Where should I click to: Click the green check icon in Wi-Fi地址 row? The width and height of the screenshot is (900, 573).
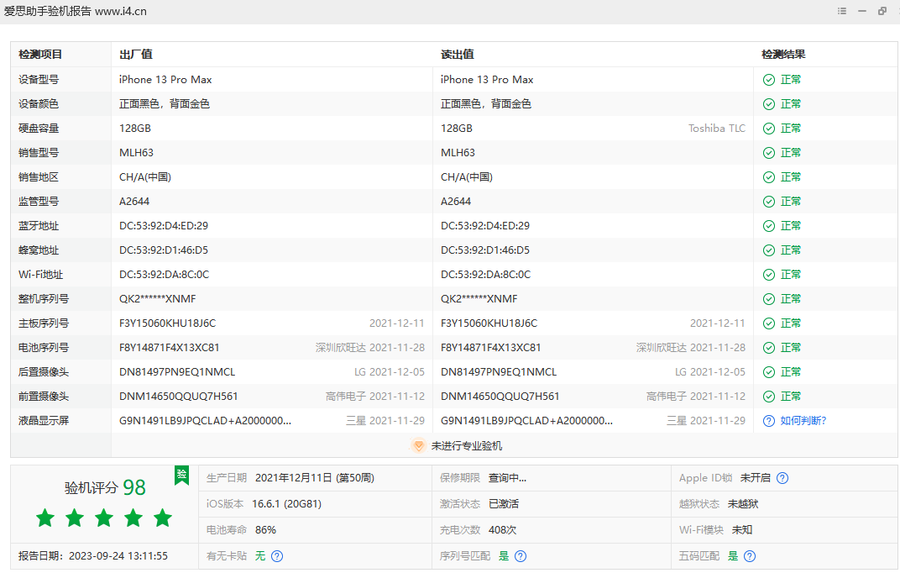coord(769,275)
